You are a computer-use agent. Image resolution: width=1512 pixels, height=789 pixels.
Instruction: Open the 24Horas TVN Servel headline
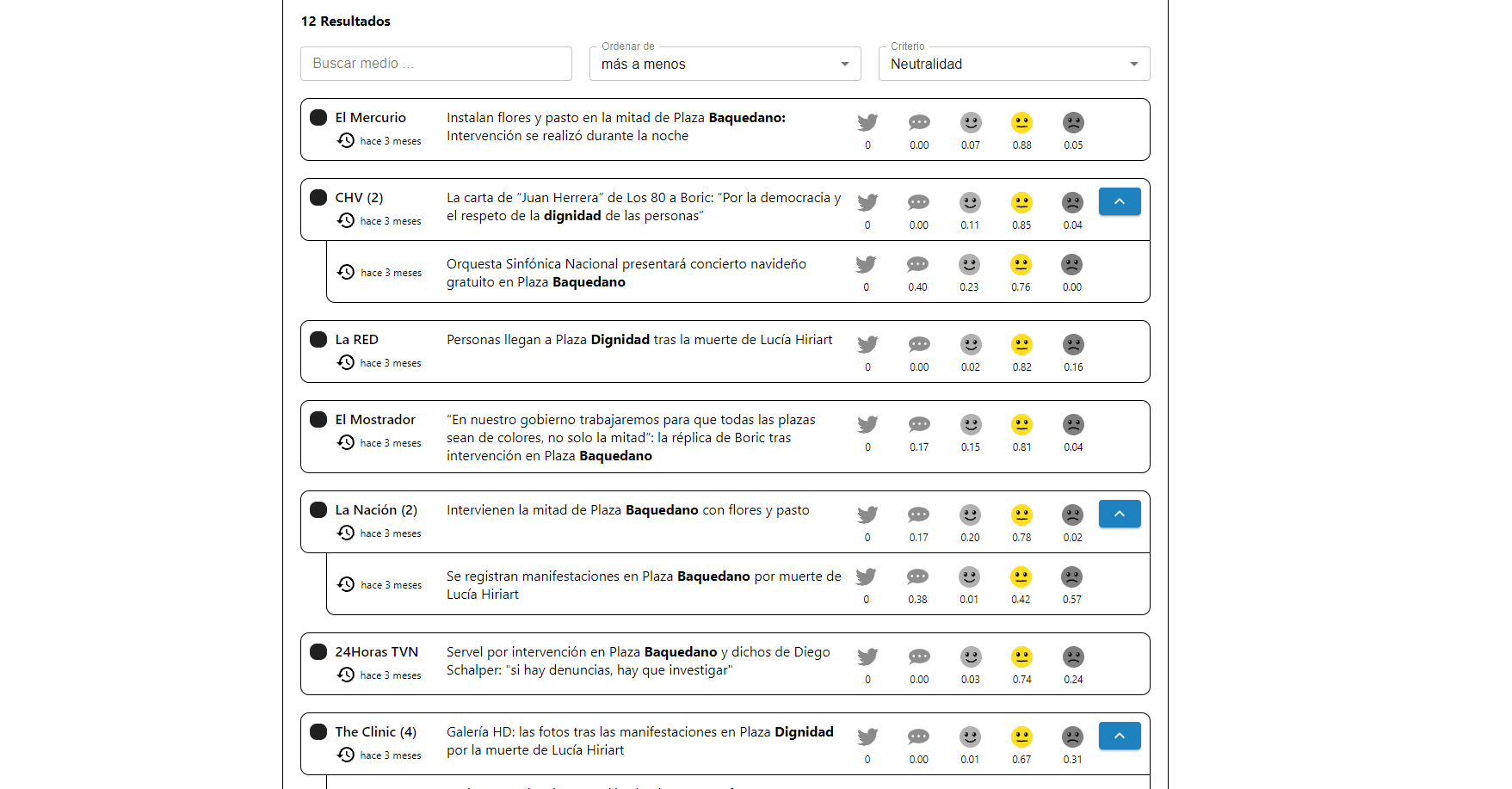click(638, 661)
